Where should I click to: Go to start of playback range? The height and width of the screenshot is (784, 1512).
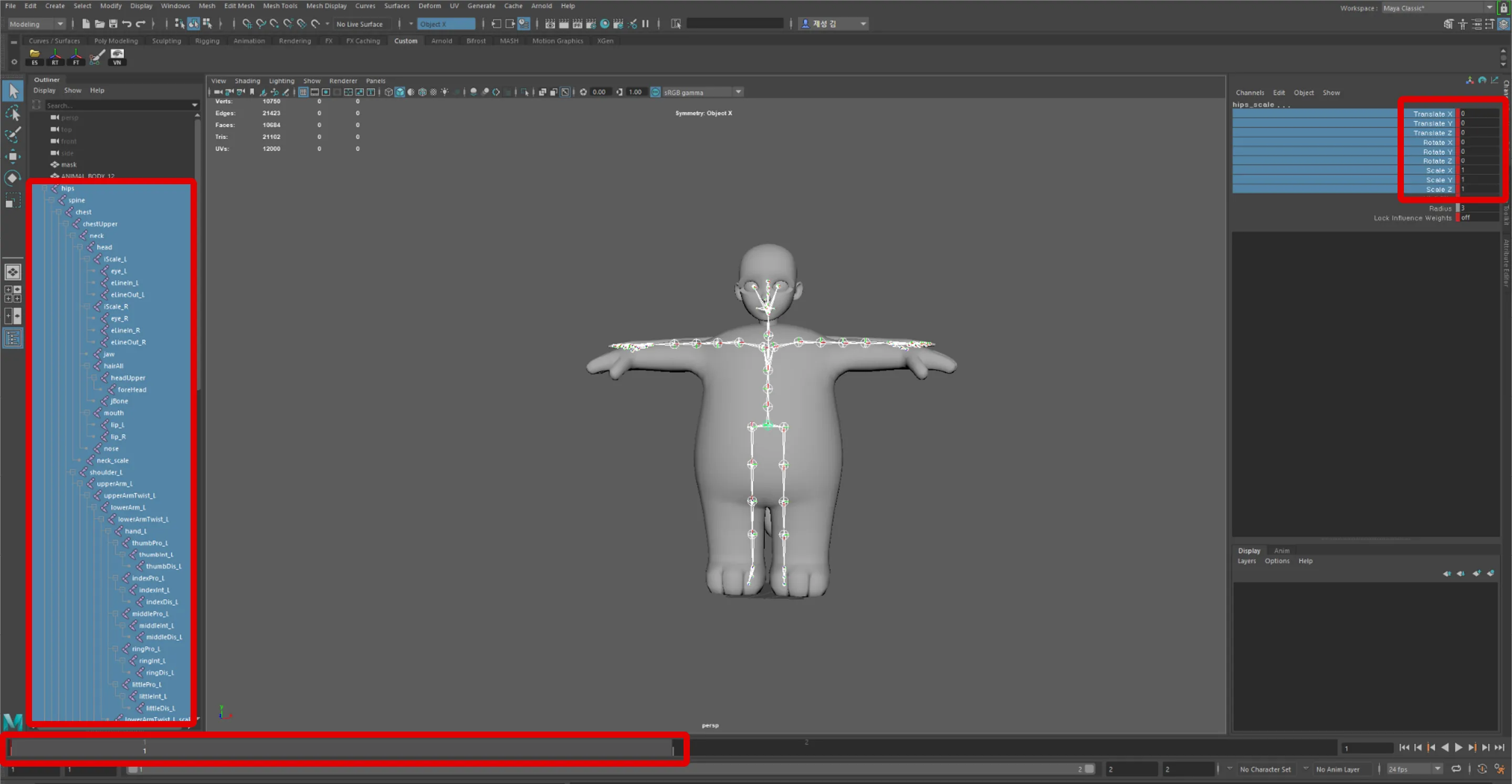pyautogui.click(x=1404, y=747)
